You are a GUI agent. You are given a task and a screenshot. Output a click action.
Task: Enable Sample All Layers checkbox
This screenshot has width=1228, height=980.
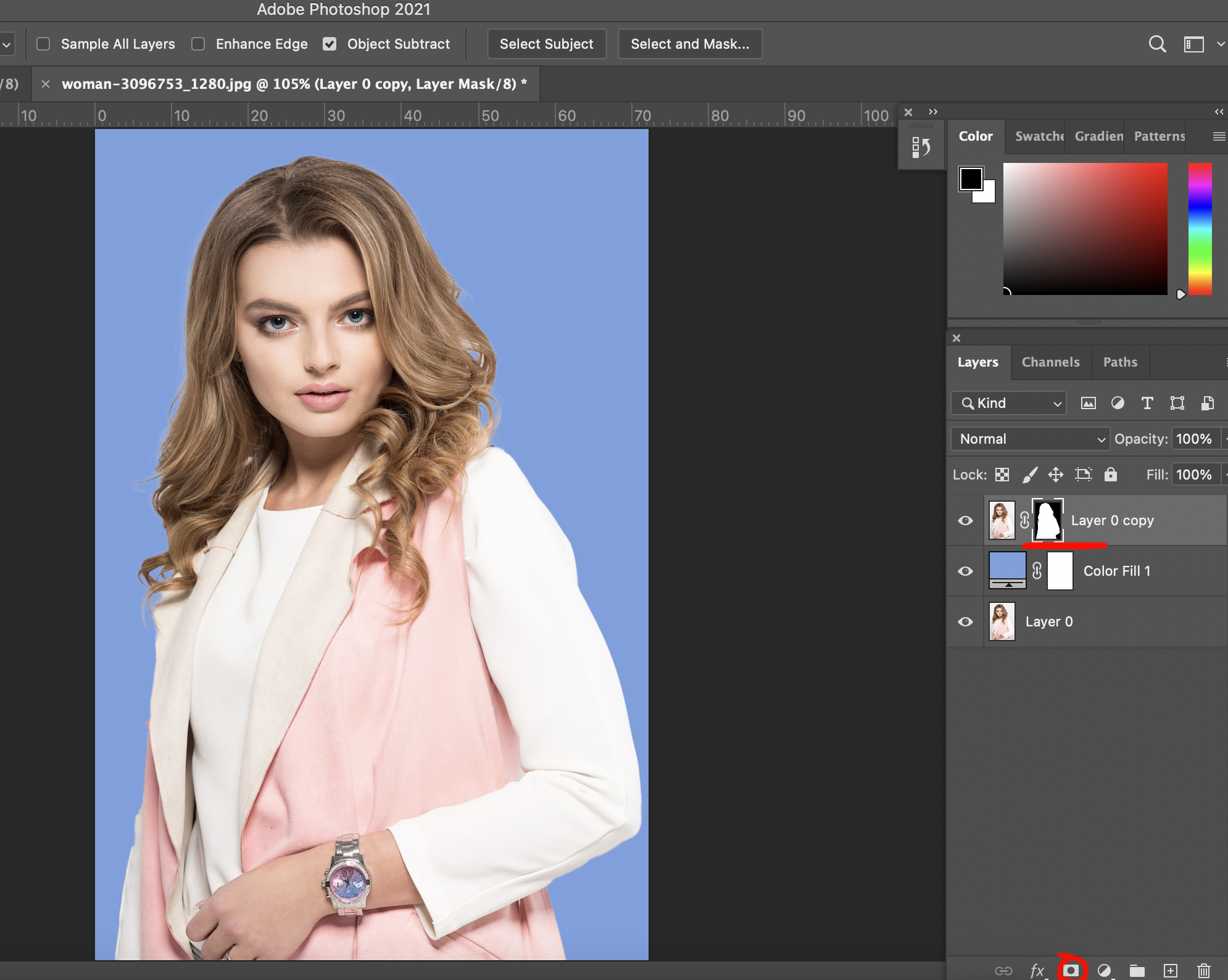[x=43, y=44]
